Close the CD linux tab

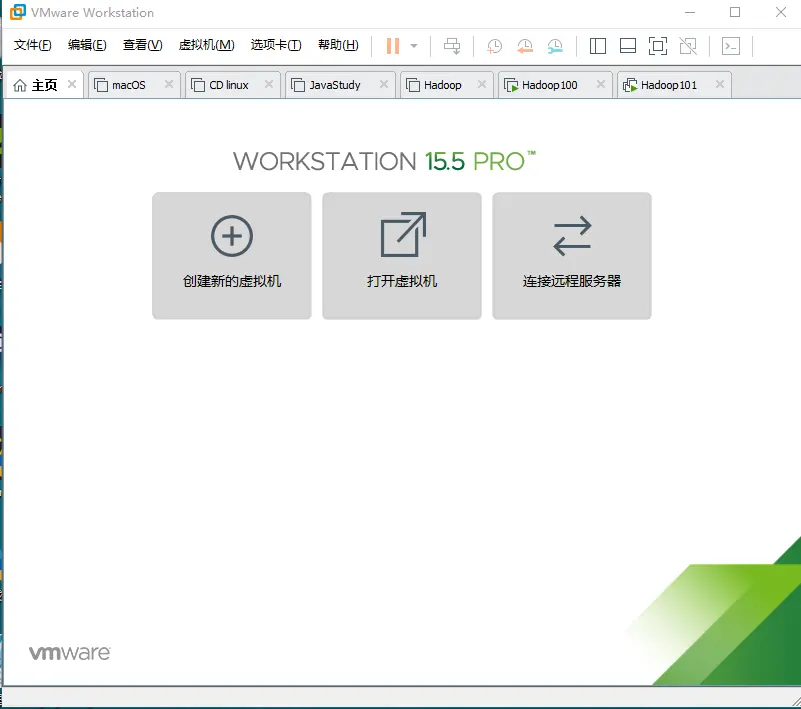tap(269, 84)
